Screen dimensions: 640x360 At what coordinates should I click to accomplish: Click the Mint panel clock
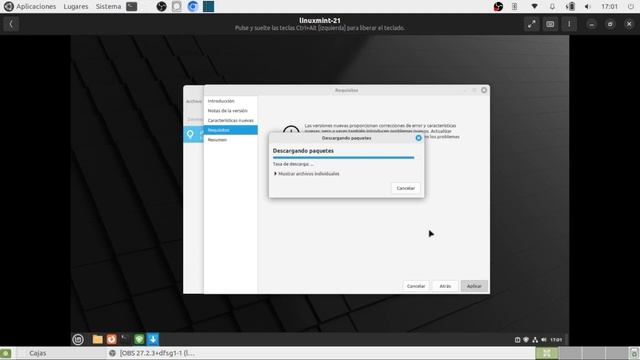(556, 340)
